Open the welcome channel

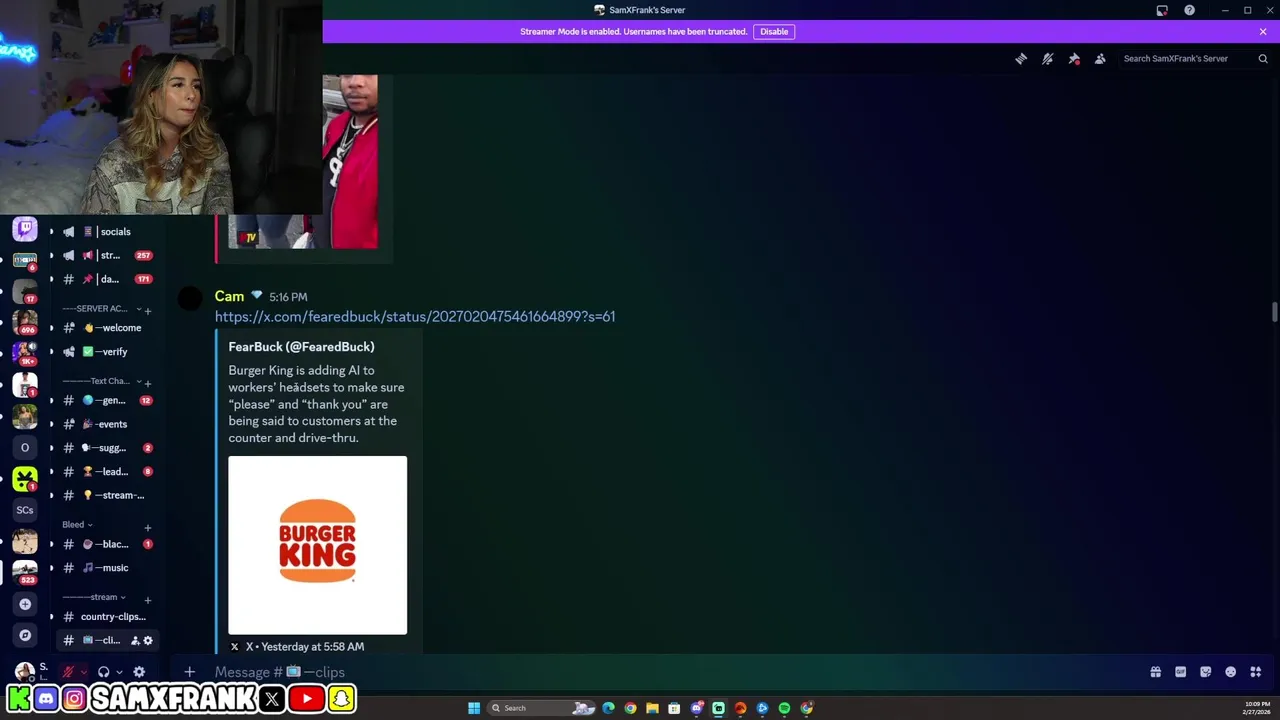point(106,328)
